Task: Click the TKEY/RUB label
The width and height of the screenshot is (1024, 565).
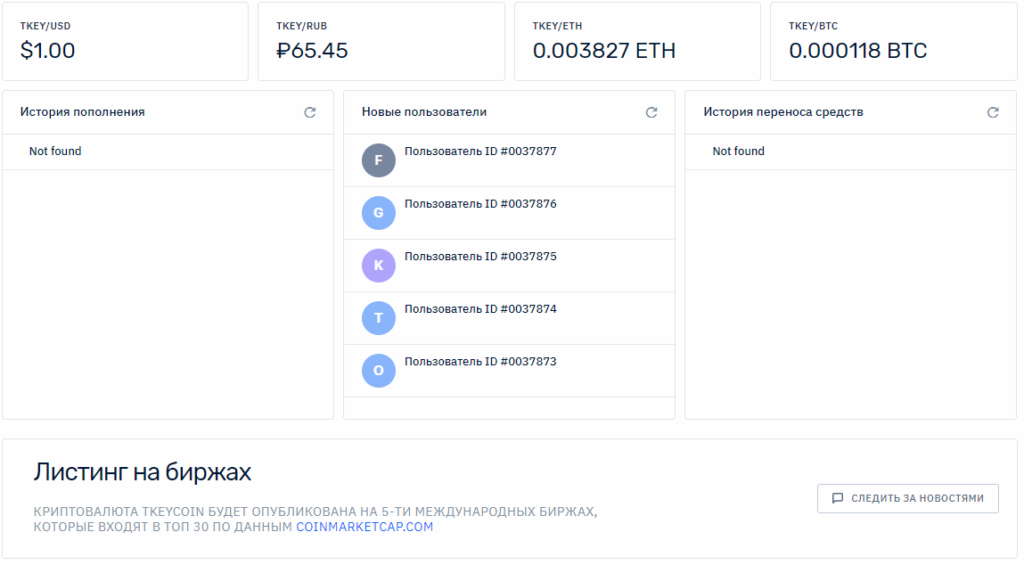Action: [x=302, y=26]
